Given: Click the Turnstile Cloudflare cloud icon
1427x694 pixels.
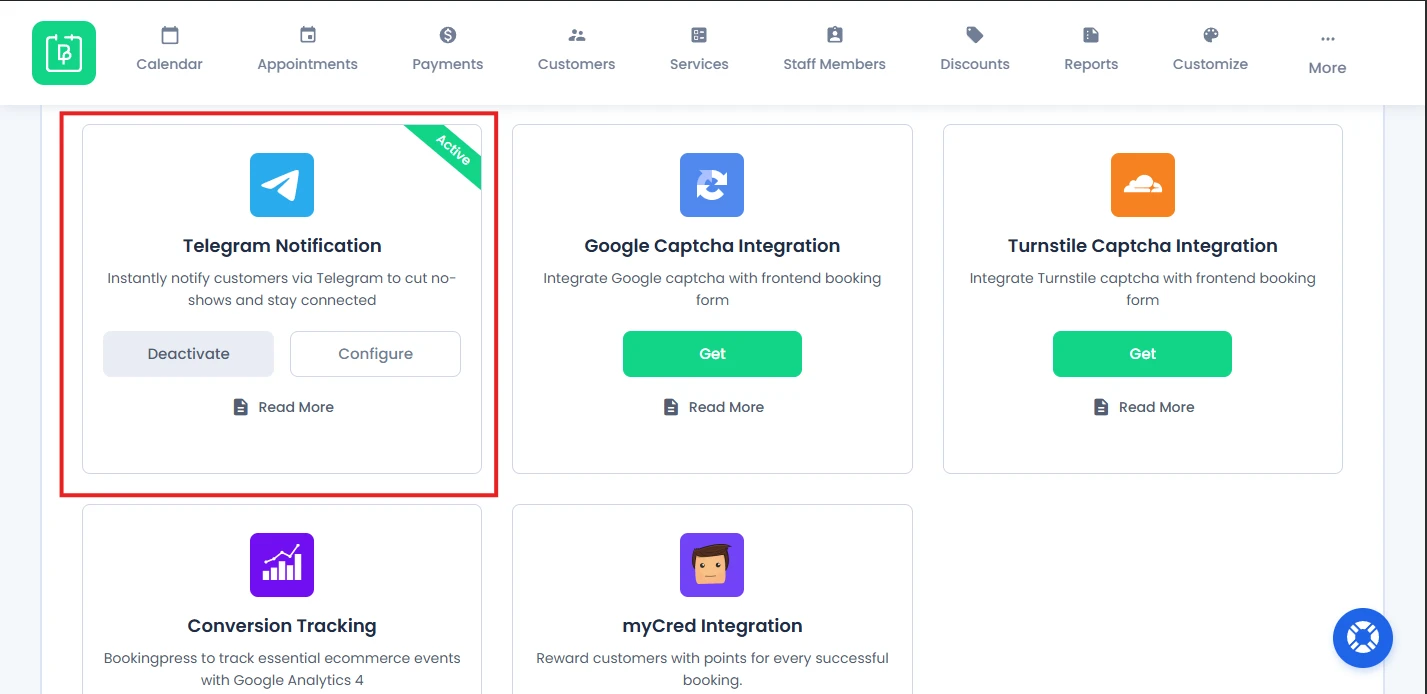Looking at the screenshot, I should coord(1143,185).
